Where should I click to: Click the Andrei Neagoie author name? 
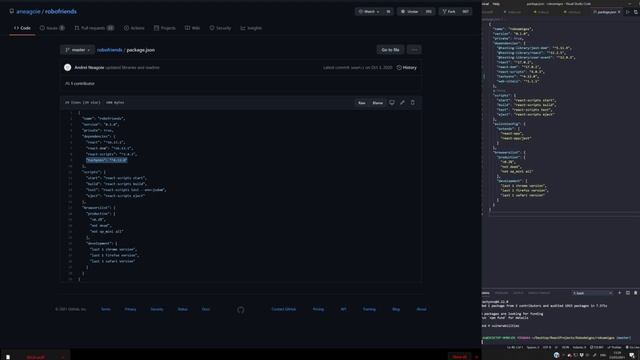(x=89, y=67)
